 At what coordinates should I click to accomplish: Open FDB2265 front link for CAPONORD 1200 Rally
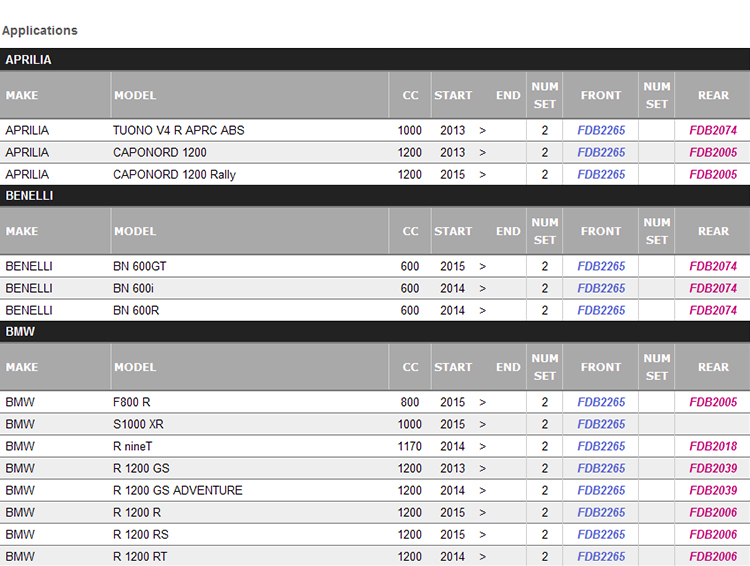[601, 174]
